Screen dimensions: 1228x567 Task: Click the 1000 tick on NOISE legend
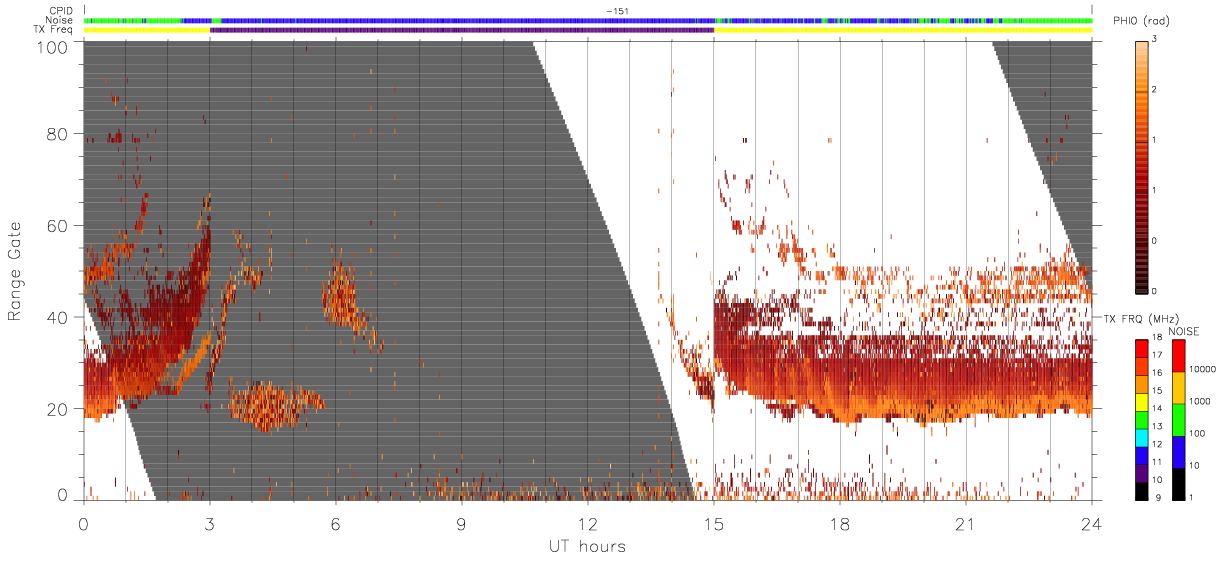1200,402
